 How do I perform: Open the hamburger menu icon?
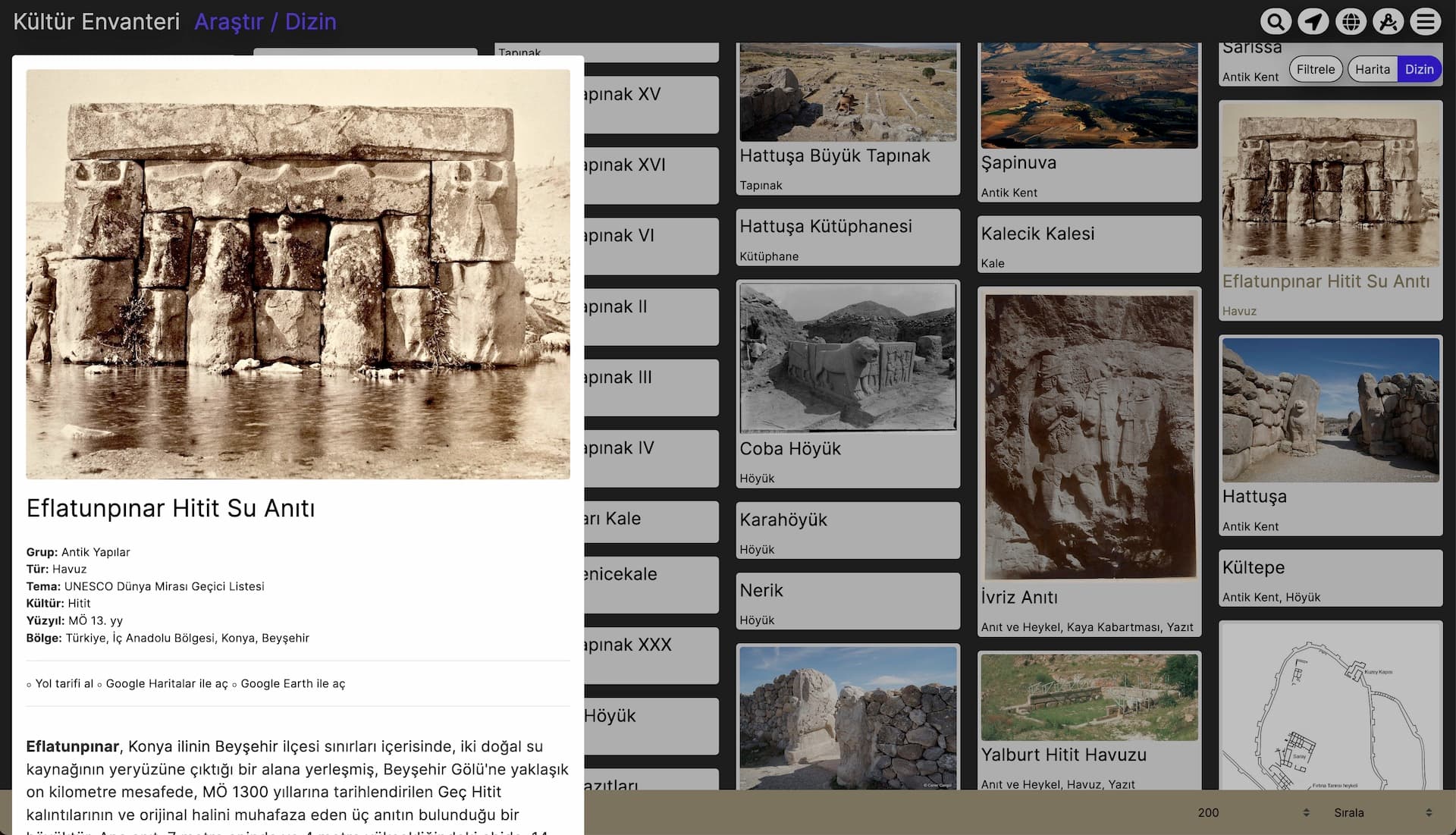[x=1426, y=21]
